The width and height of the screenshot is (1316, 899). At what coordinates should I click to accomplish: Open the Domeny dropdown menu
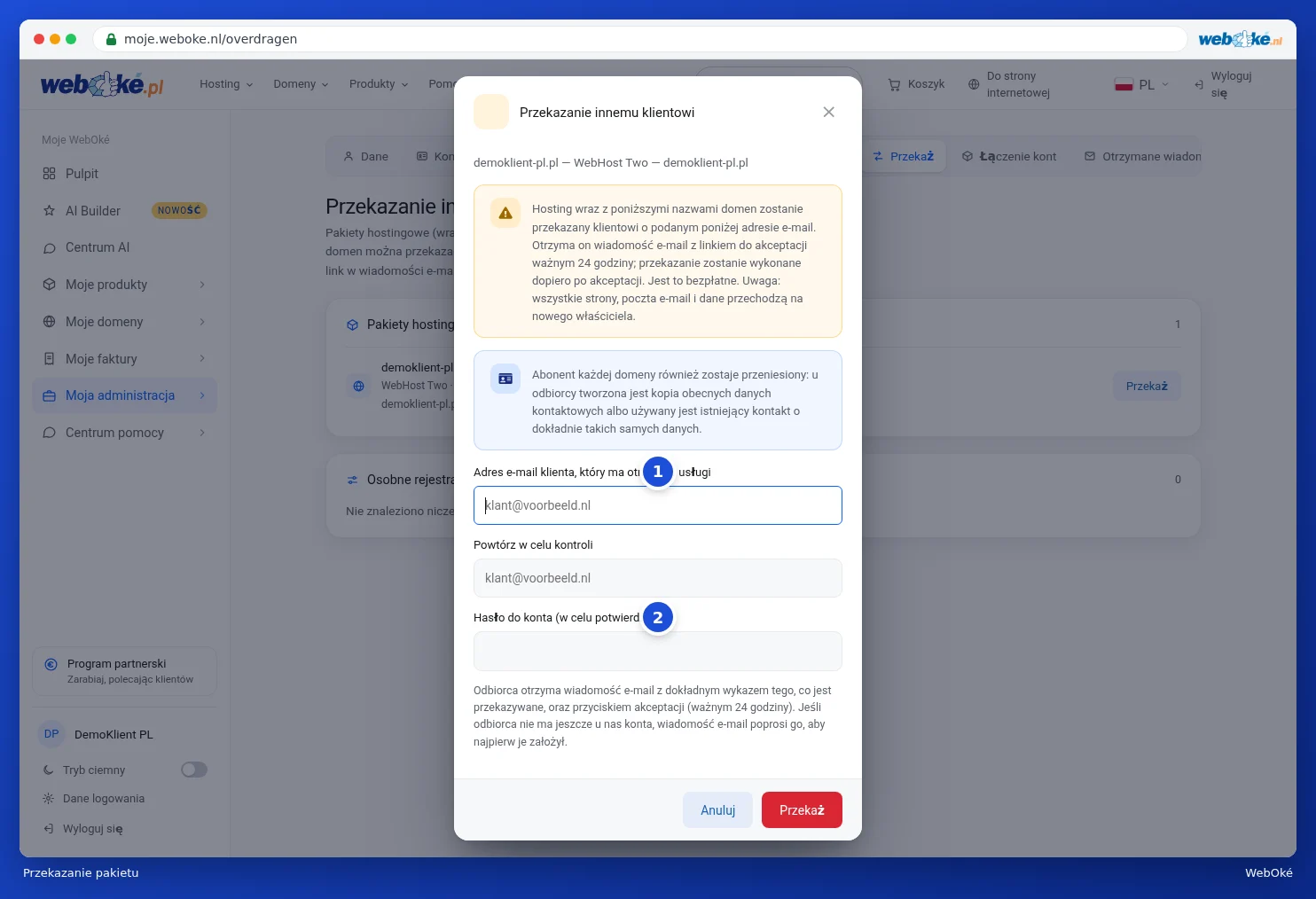click(301, 84)
